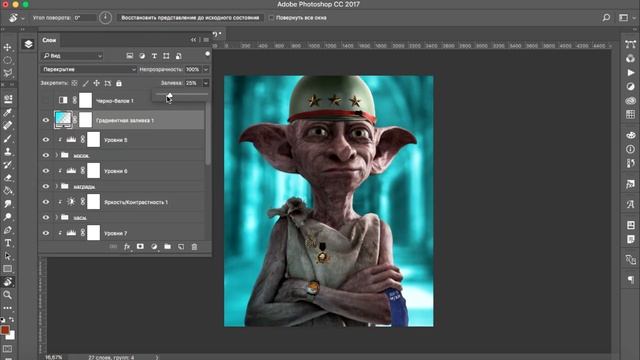The height and width of the screenshot is (360, 640).
Task: Select the Path Selection tool
Action: [x=7, y=256]
